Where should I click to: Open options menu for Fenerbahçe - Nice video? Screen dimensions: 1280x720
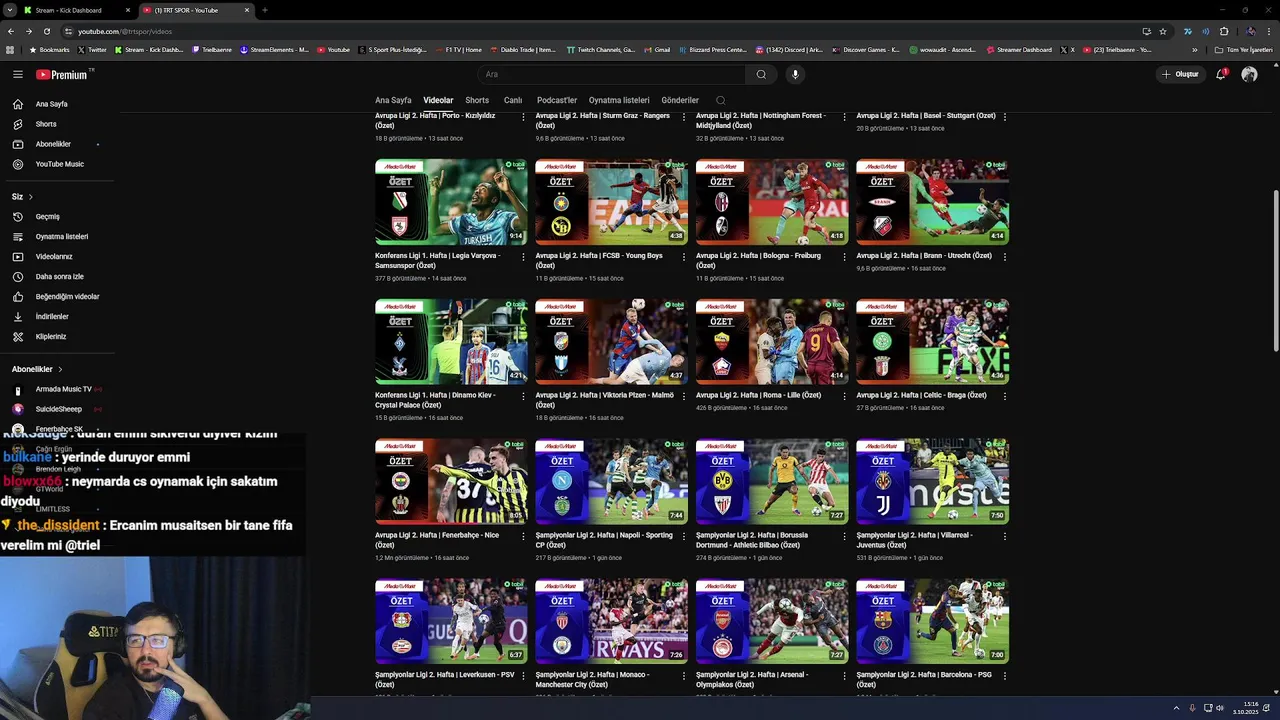point(523,536)
